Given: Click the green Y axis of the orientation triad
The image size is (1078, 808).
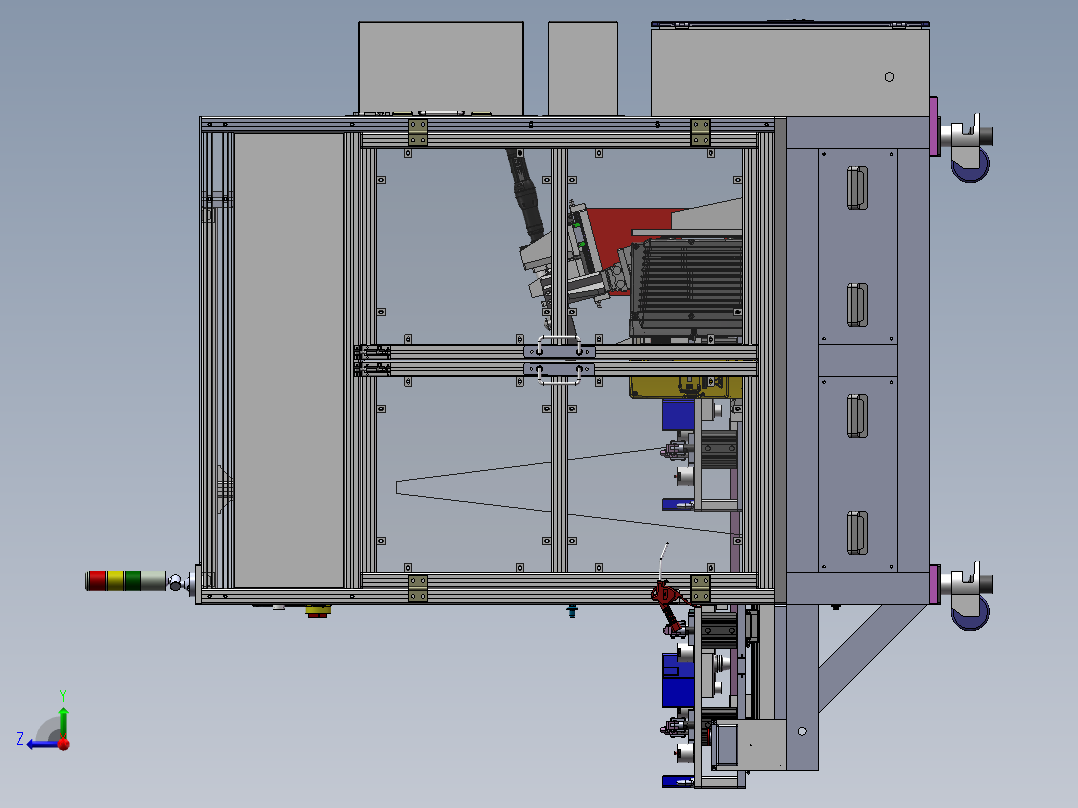Looking at the screenshot, I should coord(63,719).
